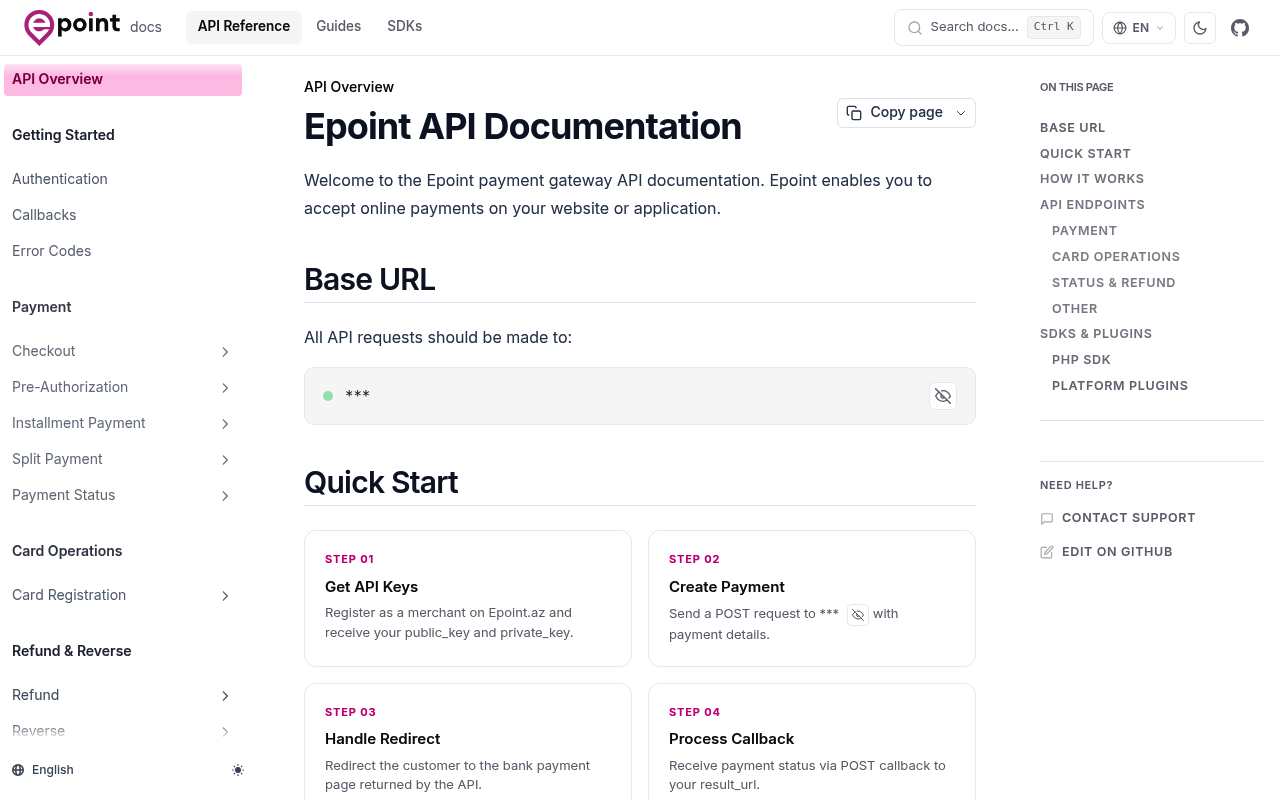The width and height of the screenshot is (1280, 800).
Task: Jump to OTHER subsection
Action: tap(1075, 309)
